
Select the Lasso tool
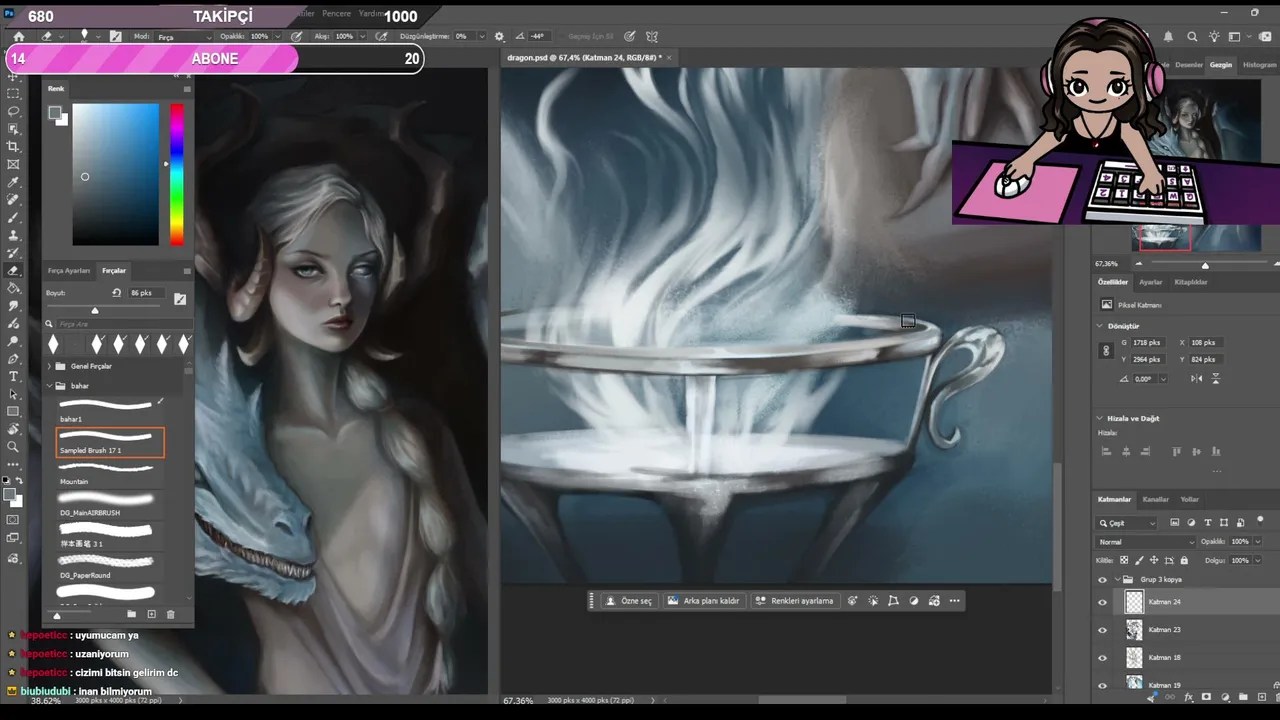pos(13,111)
